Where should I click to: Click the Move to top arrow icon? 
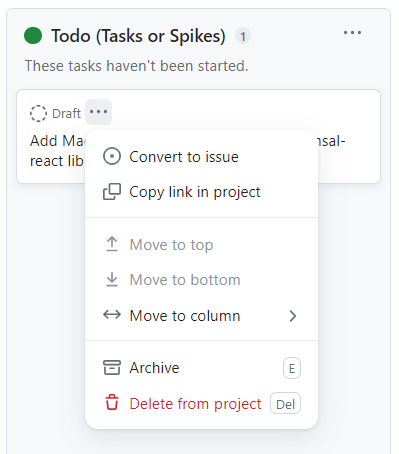(x=112, y=244)
